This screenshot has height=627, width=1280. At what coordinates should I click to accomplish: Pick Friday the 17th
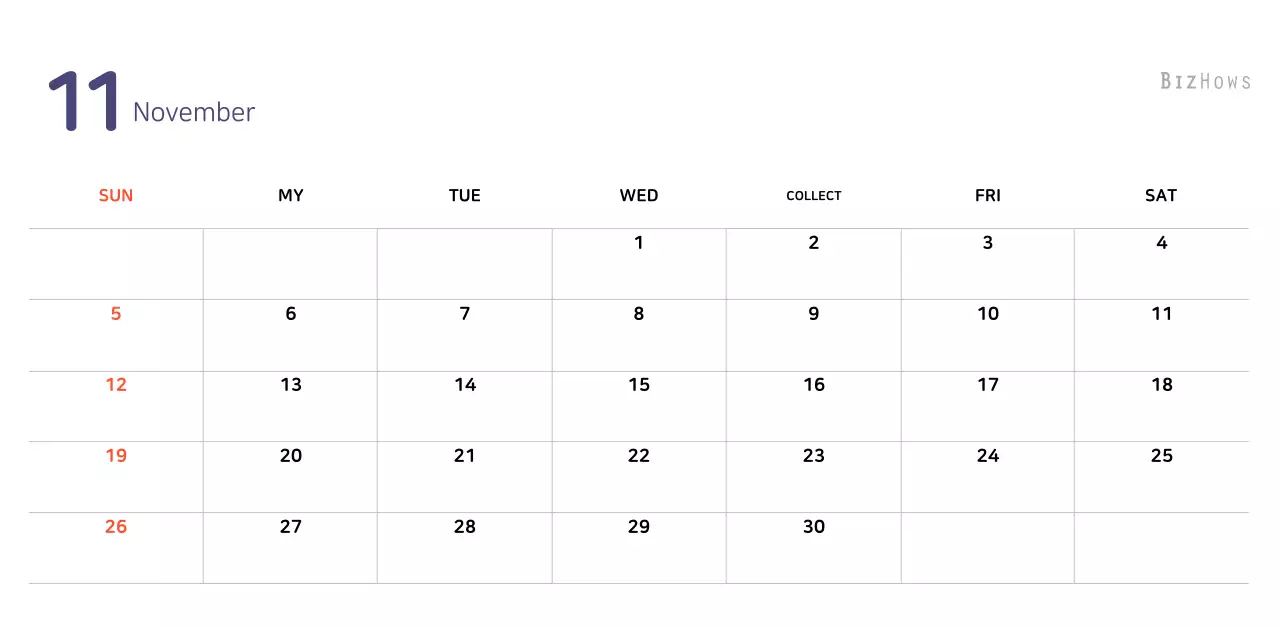988,385
